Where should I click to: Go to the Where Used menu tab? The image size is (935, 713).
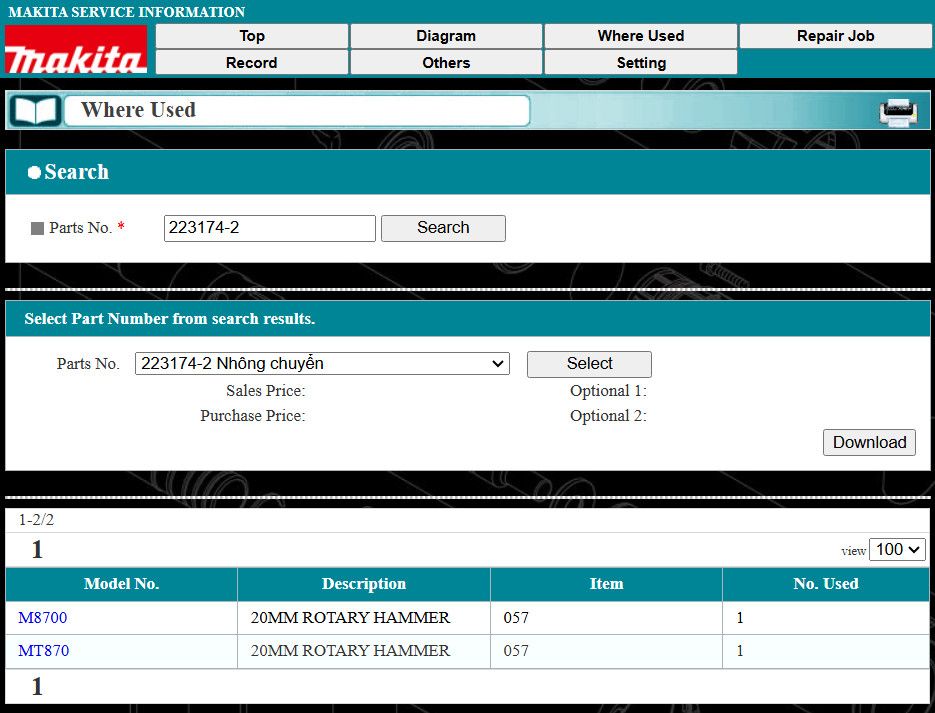(x=641, y=36)
